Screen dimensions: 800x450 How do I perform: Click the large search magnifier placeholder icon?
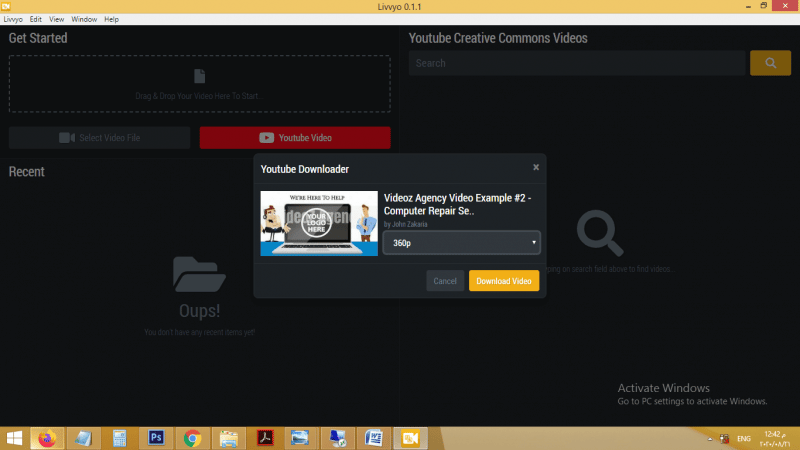pyautogui.click(x=600, y=233)
